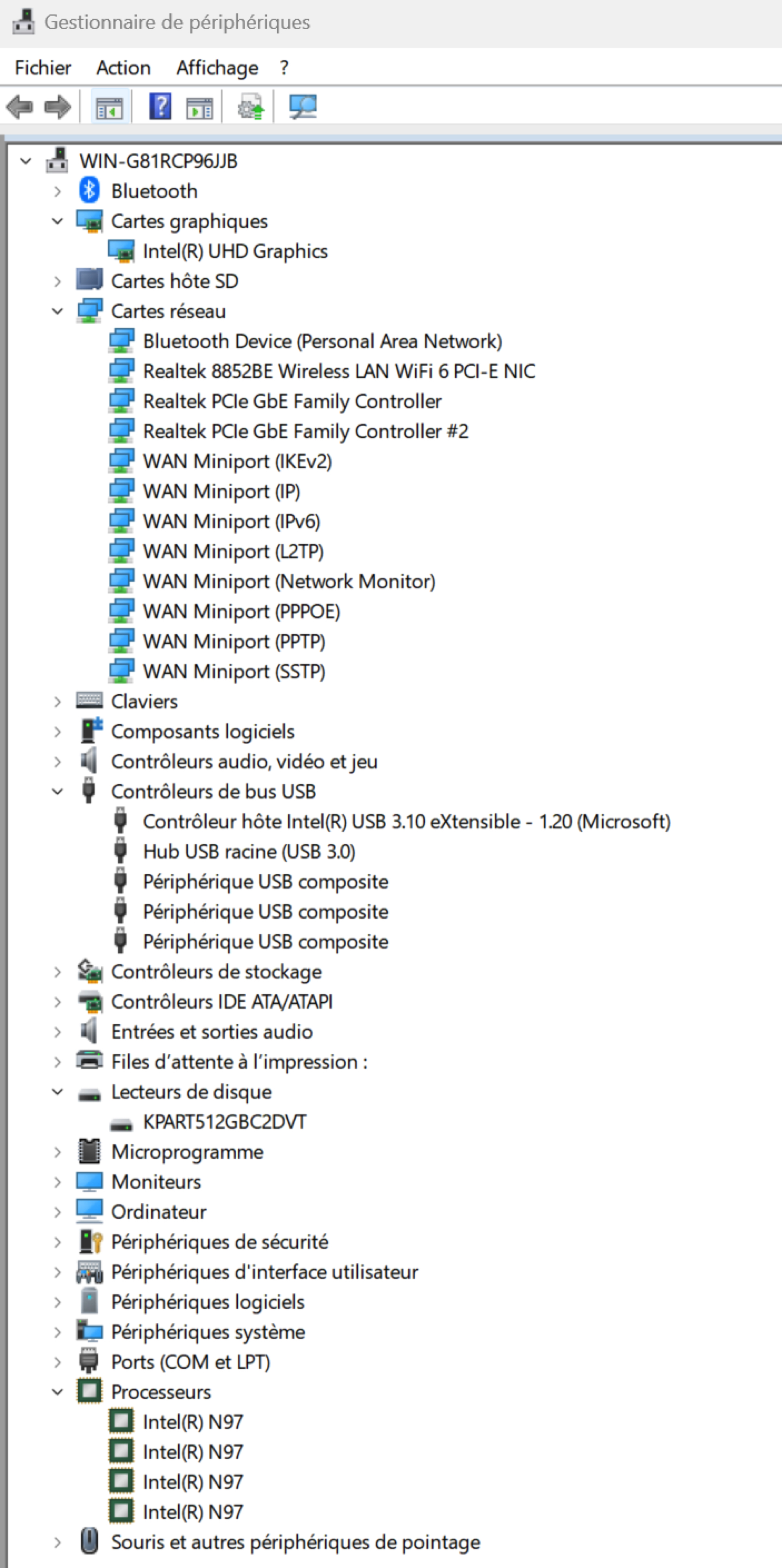
Task: Click the Forward arrow toolbar icon
Action: 57,107
